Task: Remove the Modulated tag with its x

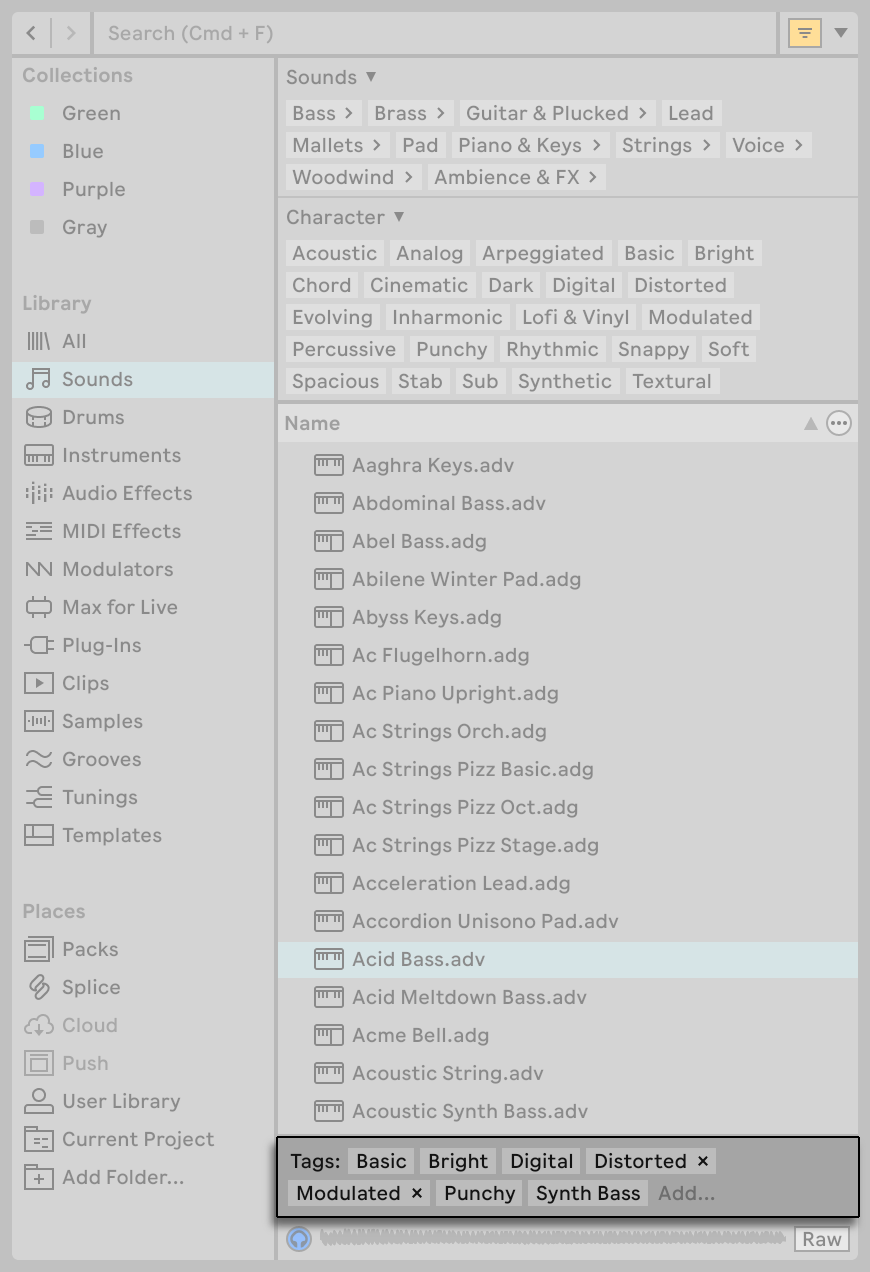Action: pos(417,1193)
